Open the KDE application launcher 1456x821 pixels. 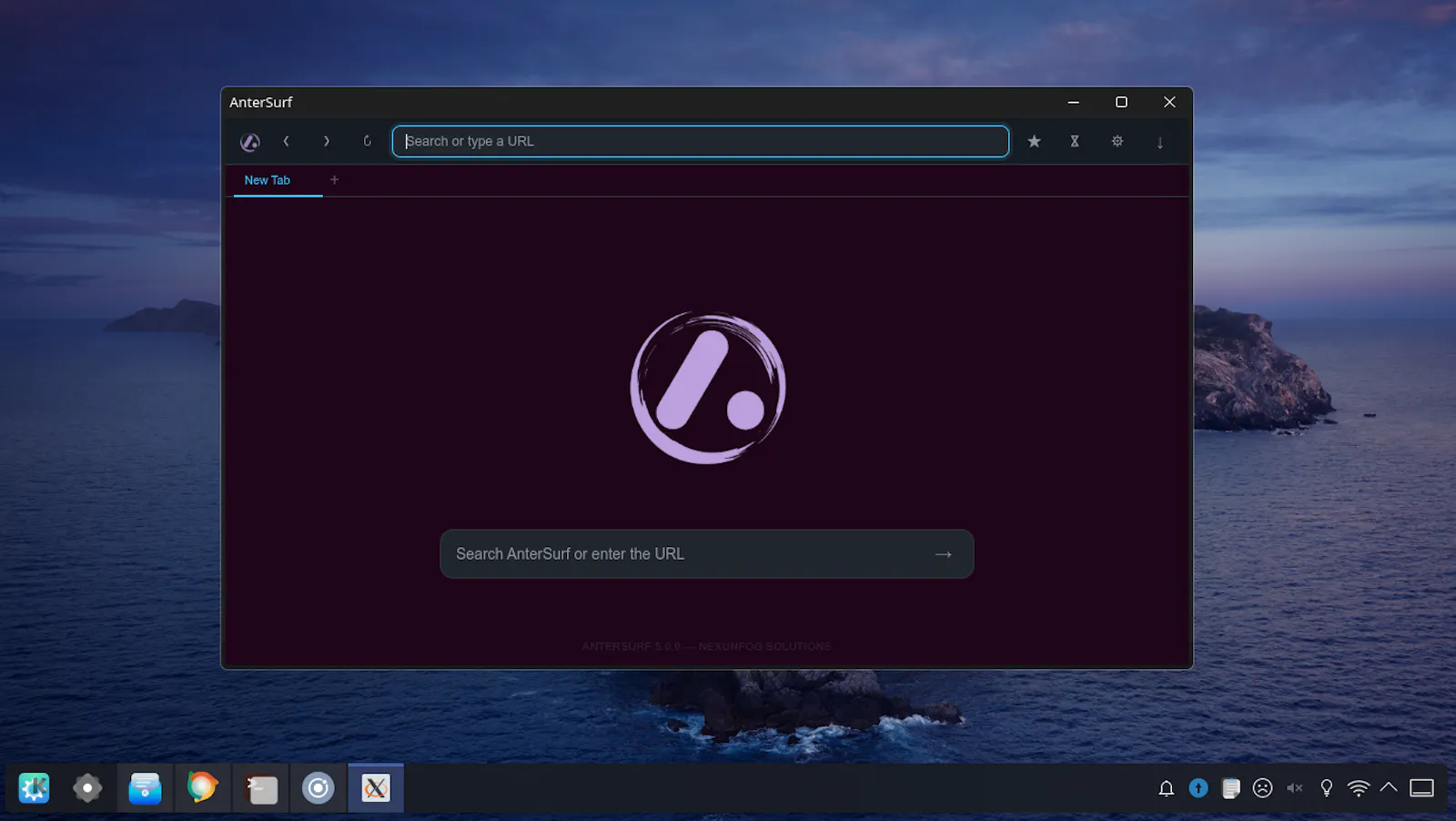click(x=35, y=788)
